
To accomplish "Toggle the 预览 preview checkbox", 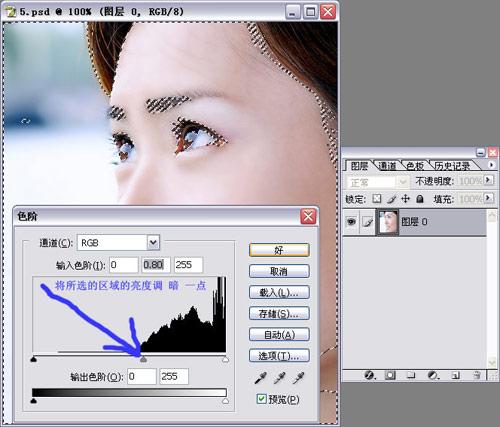I will [x=261, y=399].
